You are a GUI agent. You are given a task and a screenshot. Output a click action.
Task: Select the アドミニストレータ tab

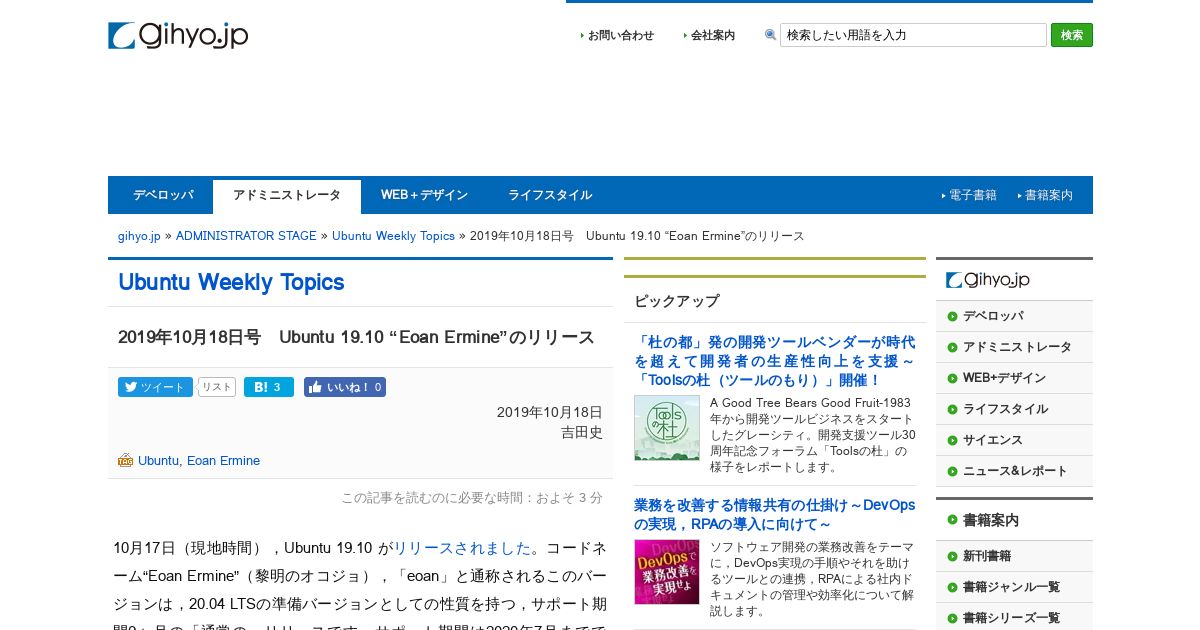pos(287,196)
